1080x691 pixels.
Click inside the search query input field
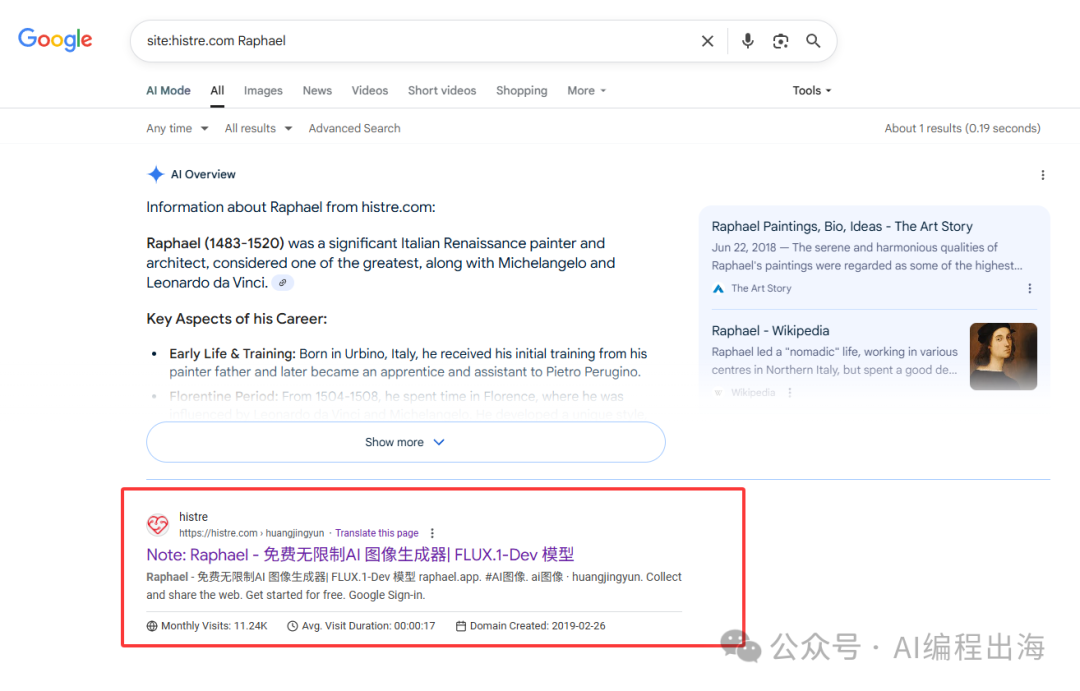point(420,41)
